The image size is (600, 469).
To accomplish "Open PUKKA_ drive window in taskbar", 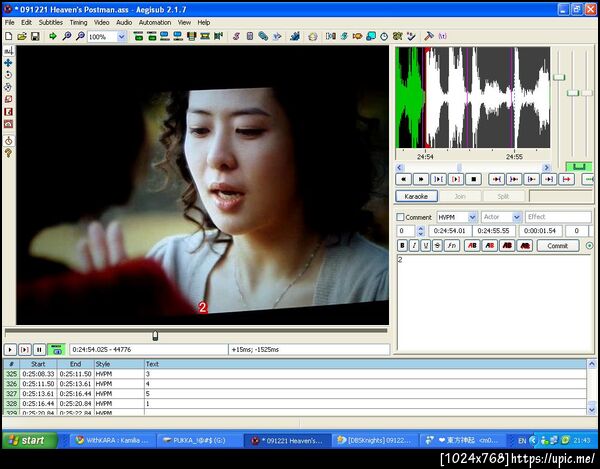I will coord(199,440).
